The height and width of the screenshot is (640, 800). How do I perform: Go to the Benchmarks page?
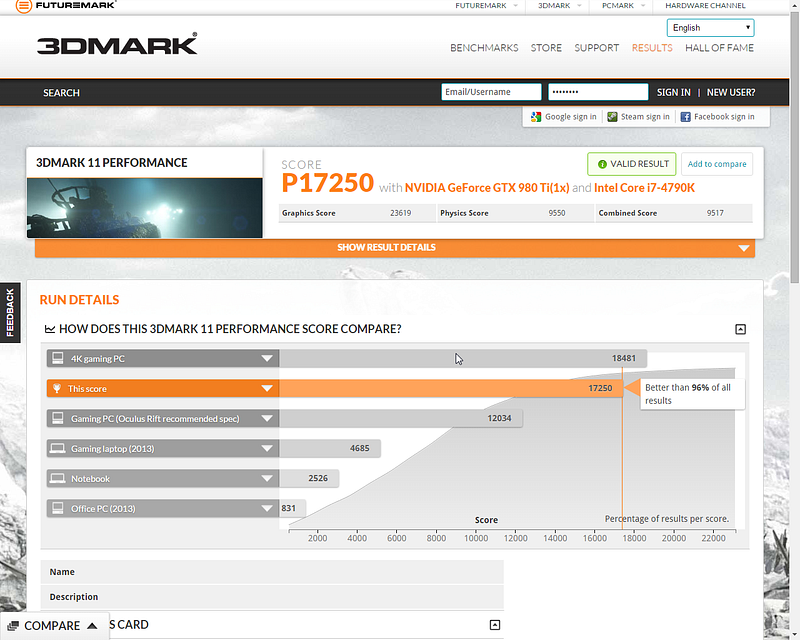click(x=484, y=48)
